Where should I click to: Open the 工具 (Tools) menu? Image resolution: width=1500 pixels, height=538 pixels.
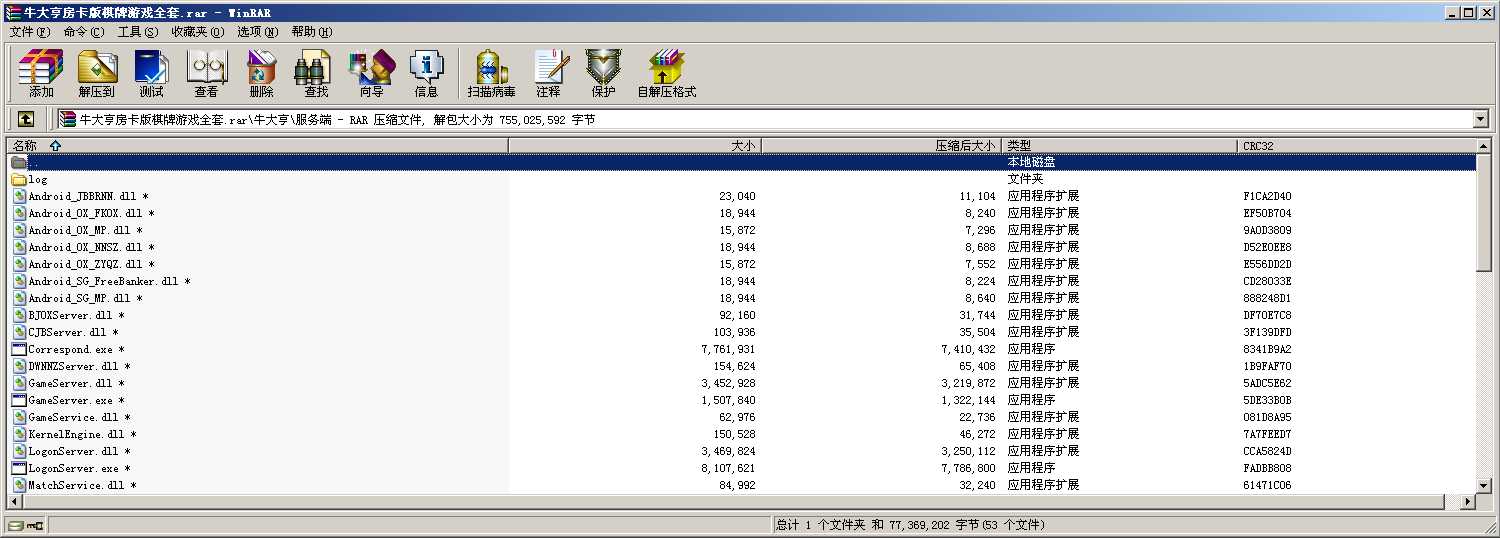[138, 32]
